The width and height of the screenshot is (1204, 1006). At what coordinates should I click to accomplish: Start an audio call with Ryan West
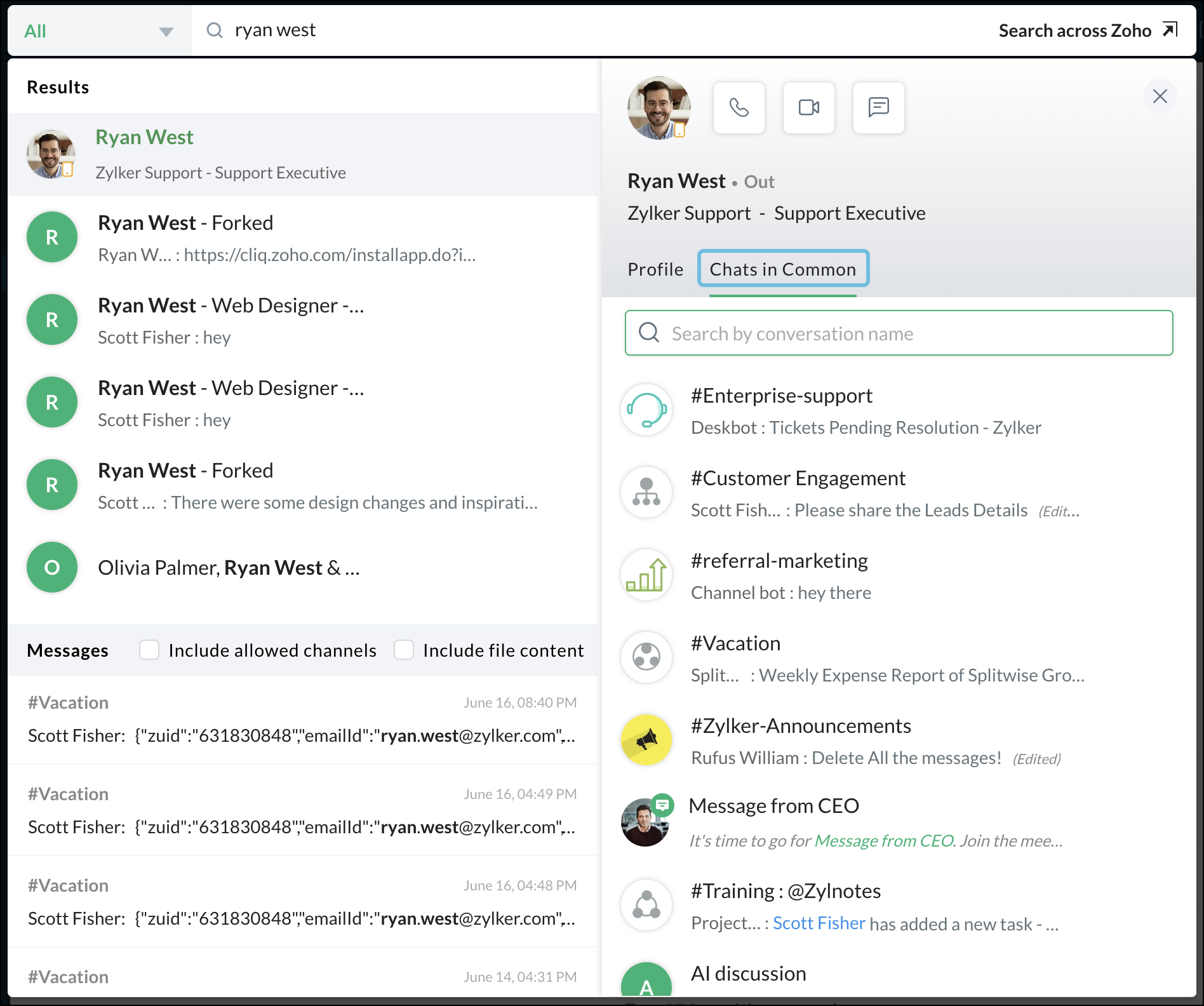point(739,108)
